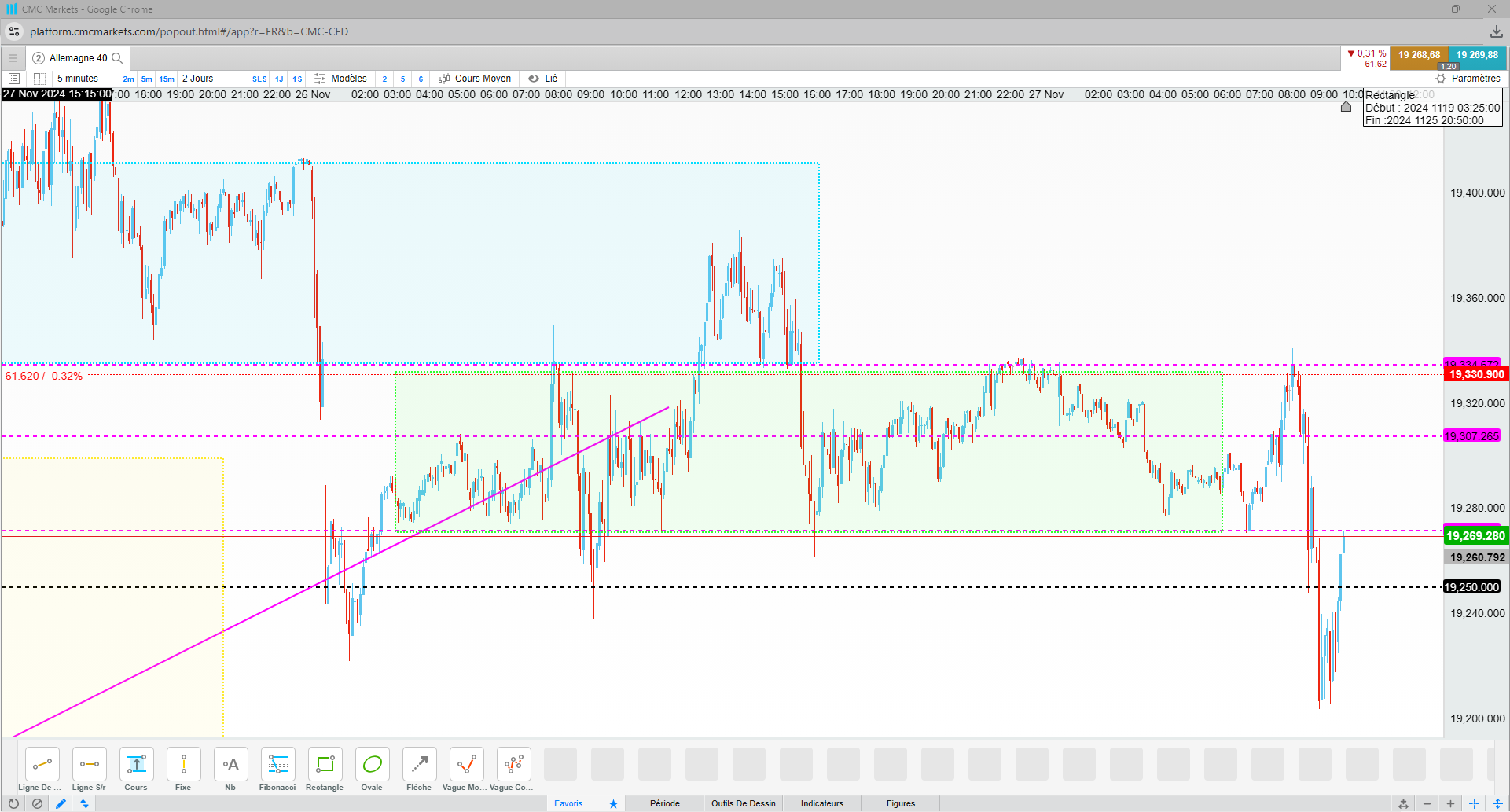Open the 5 minutes interval dropdown
Viewport: 1510px width, 812px height.
[78, 79]
